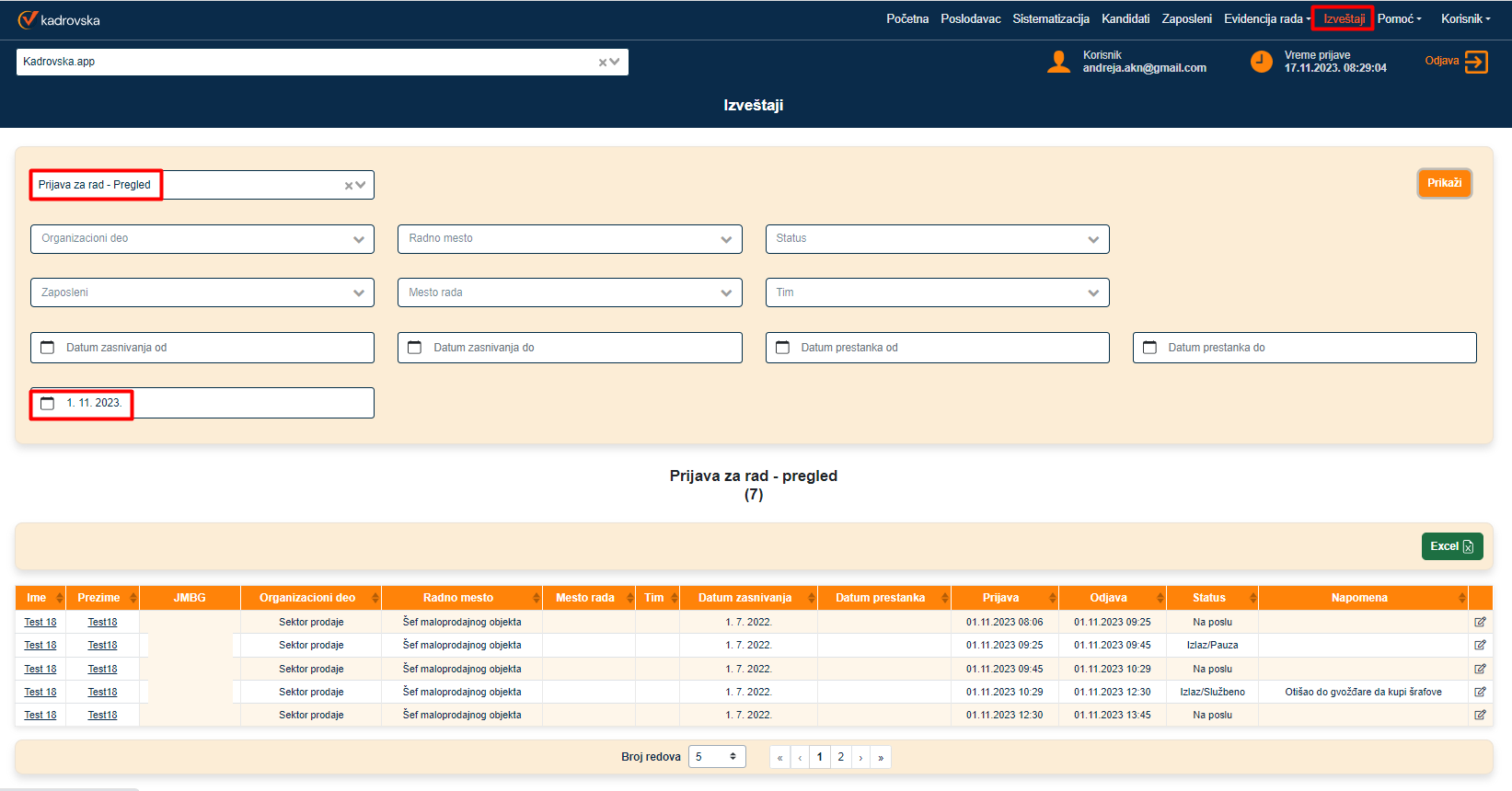Image resolution: width=1512 pixels, height=791 pixels.
Task: Change the Broj redova rows selector
Action: click(716, 757)
